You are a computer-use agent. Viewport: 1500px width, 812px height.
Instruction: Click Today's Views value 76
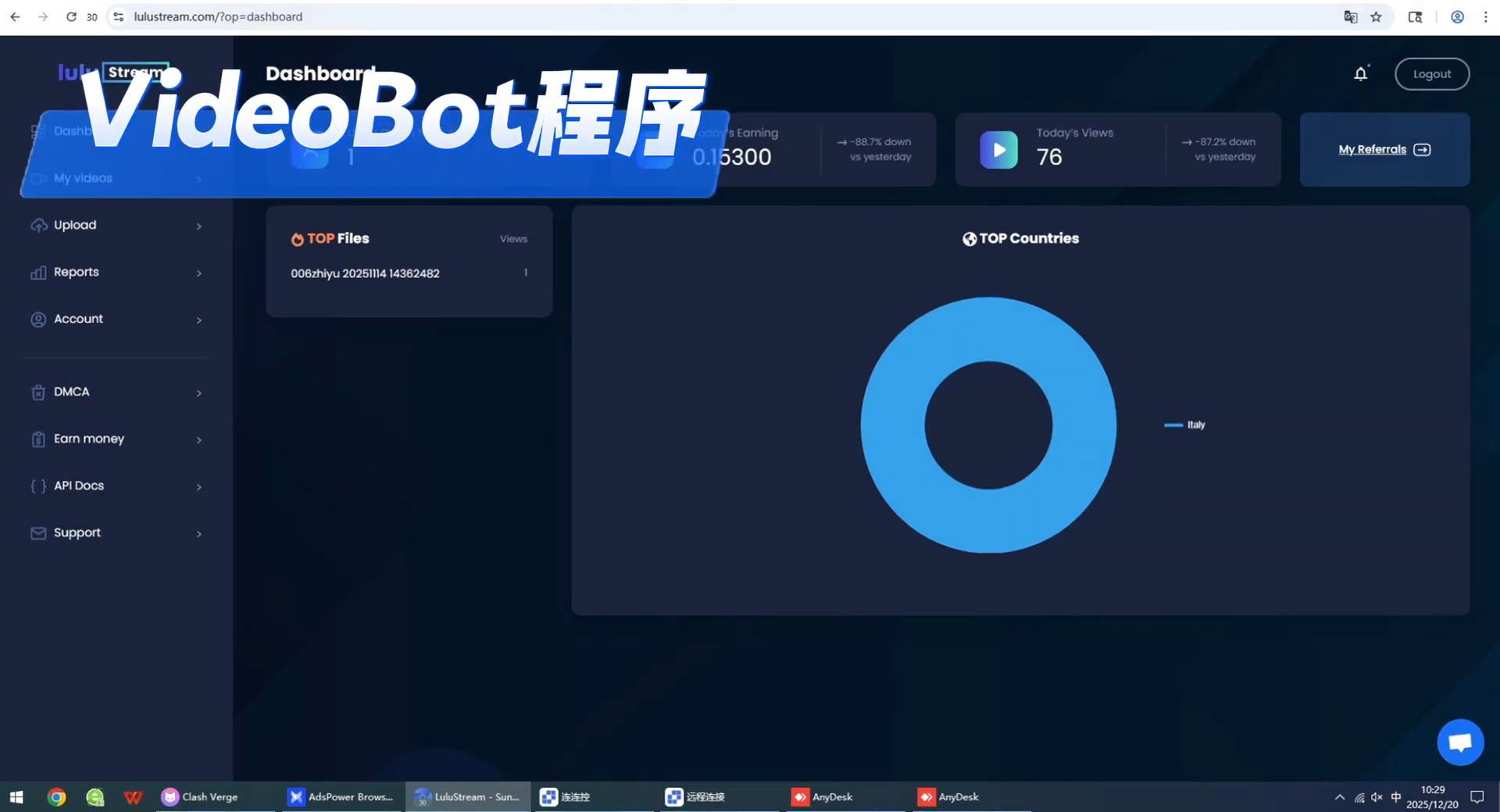1048,157
